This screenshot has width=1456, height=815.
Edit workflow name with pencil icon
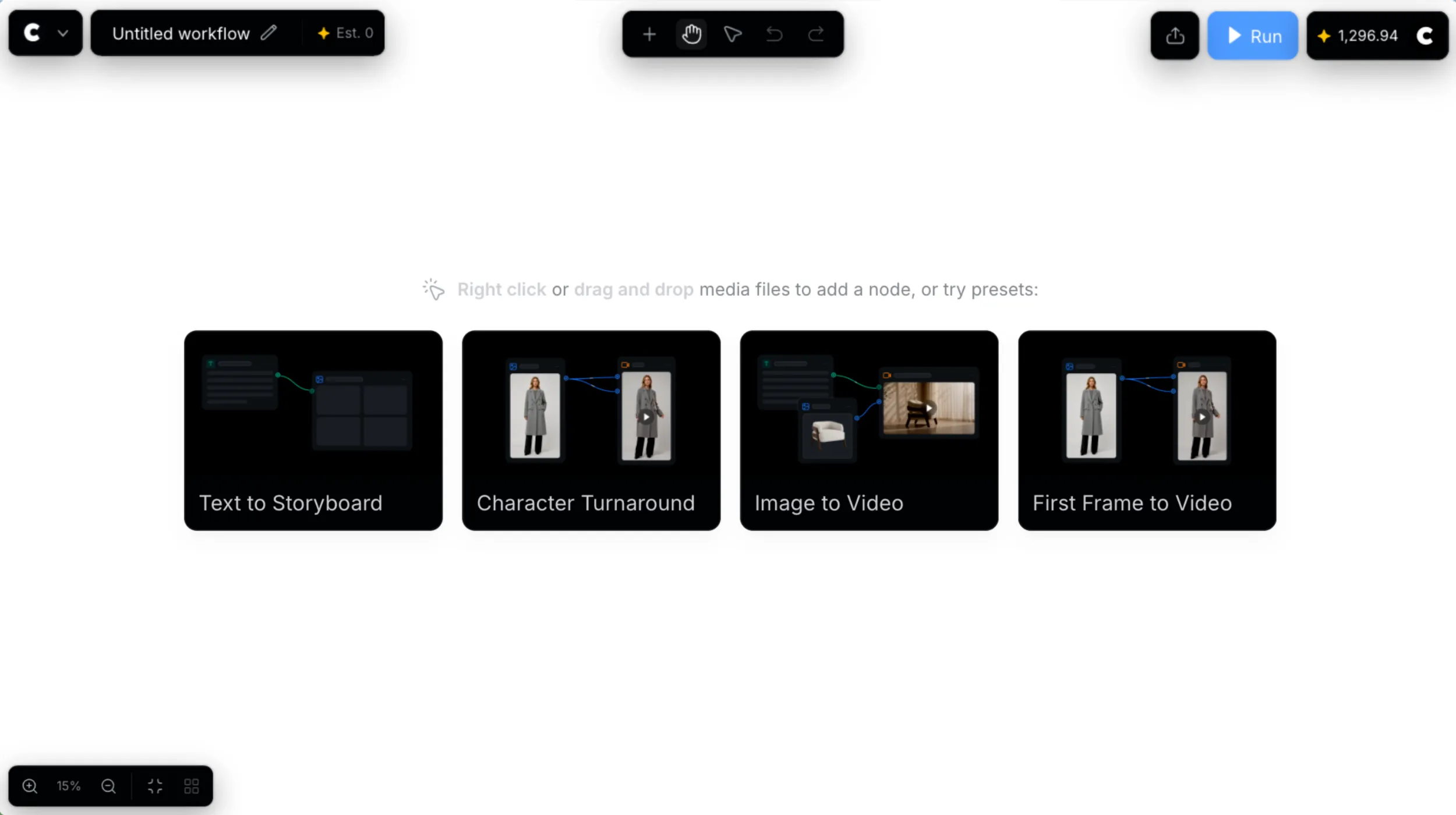[268, 33]
